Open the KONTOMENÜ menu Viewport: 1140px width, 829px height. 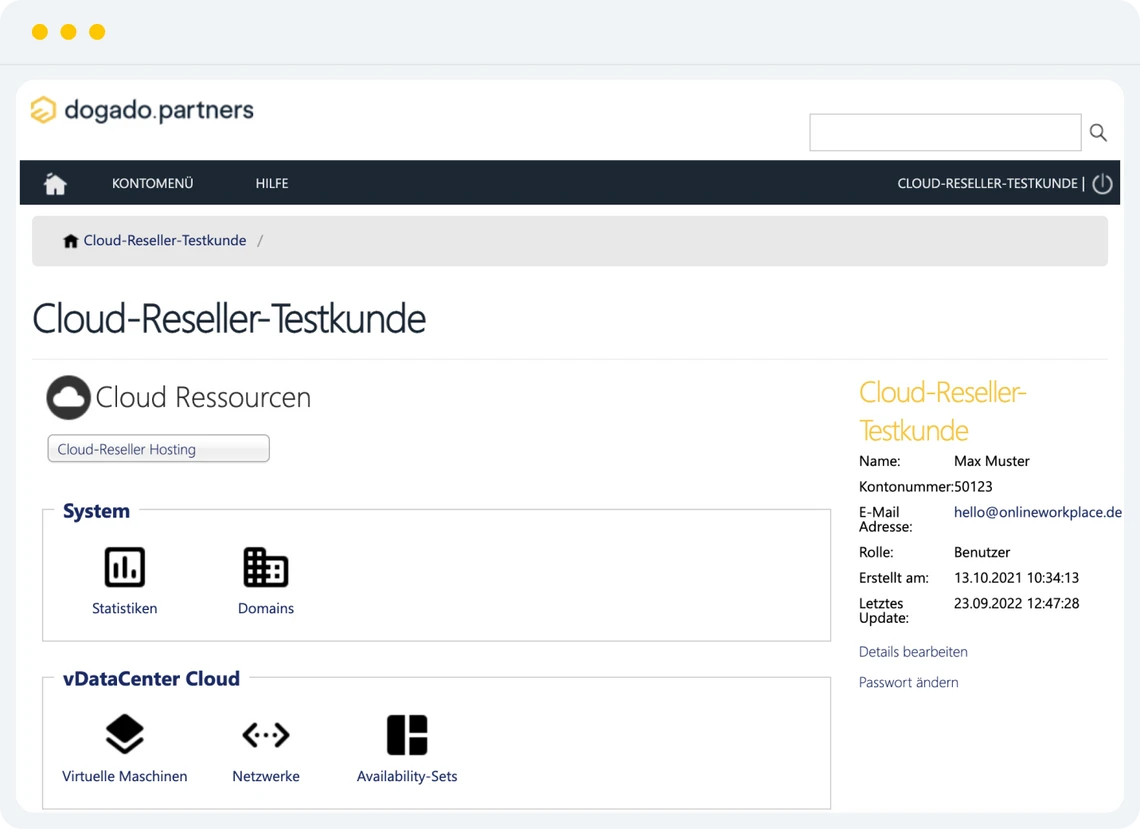pos(153,184)
